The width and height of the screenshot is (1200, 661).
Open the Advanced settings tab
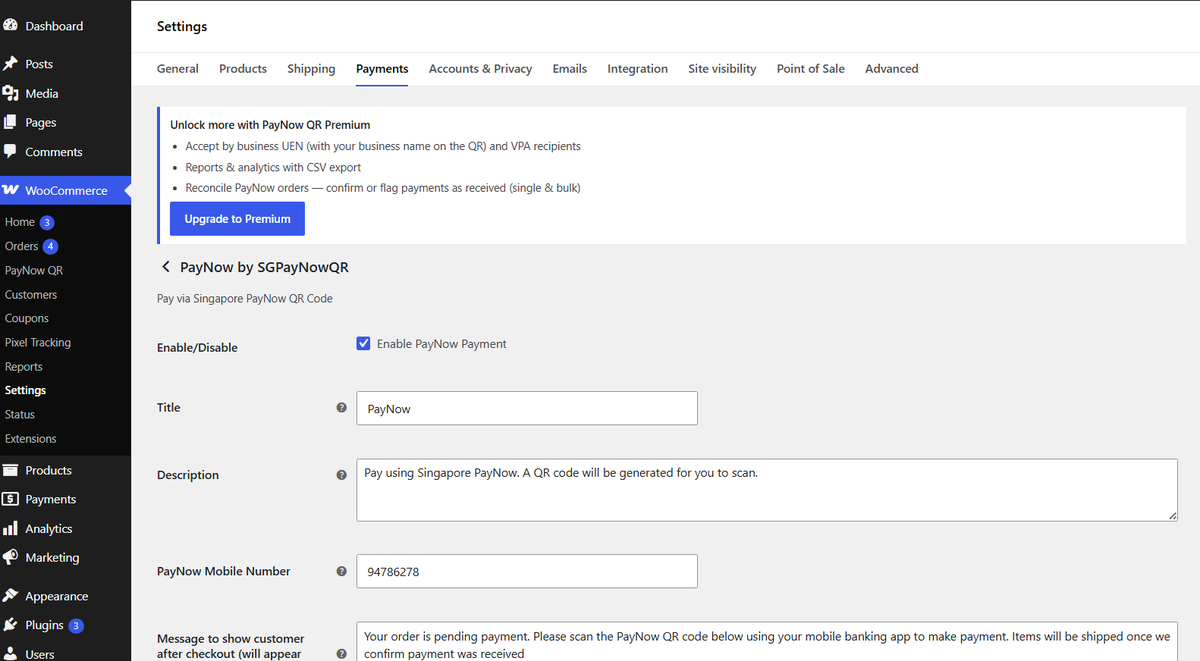coord(892,69)
